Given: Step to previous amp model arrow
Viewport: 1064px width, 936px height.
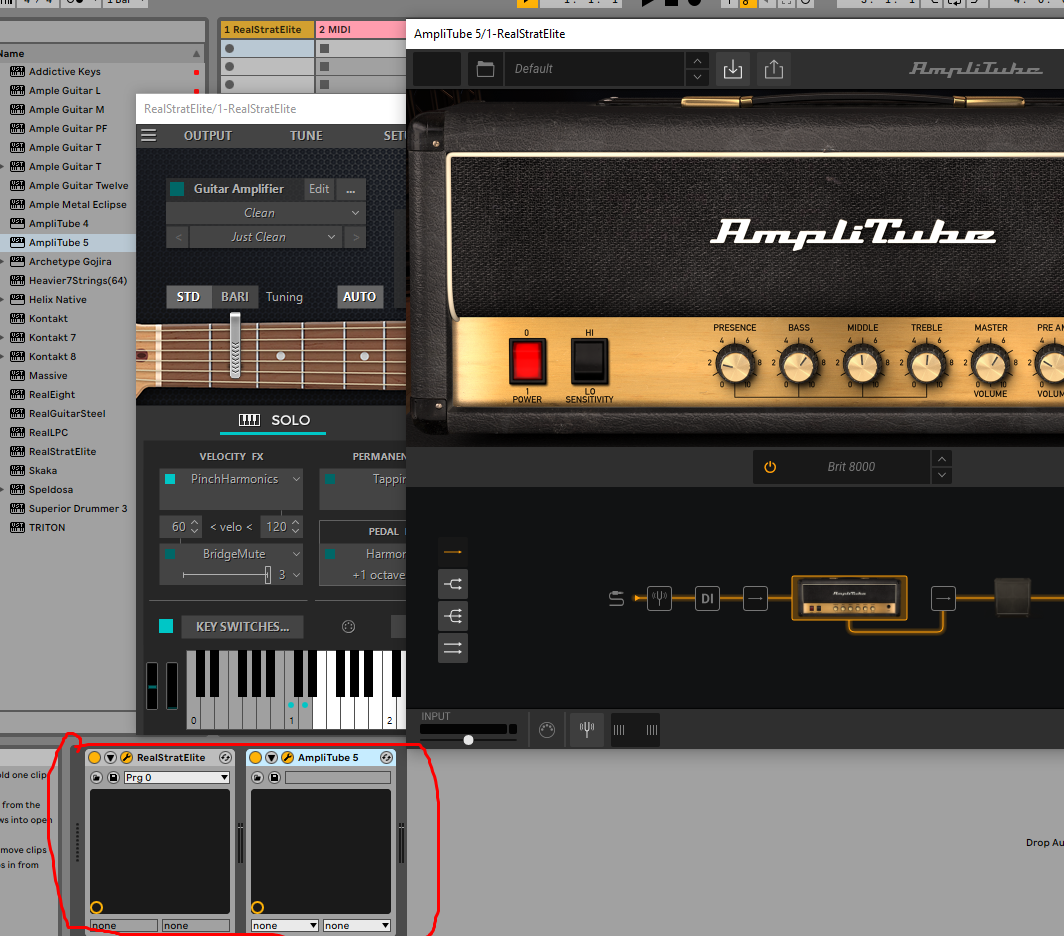Looking at the screenshot, I should [942, 459].
